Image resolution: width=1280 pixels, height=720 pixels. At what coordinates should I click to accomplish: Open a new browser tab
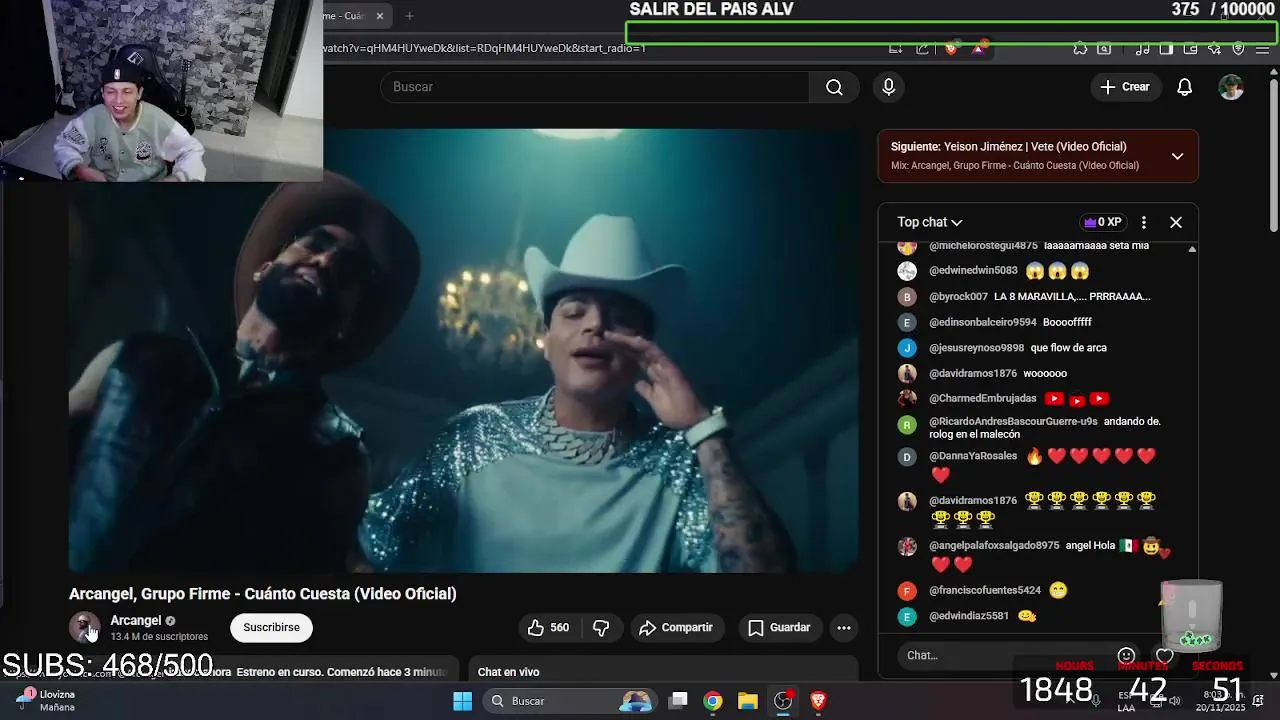tap(409, 16)
